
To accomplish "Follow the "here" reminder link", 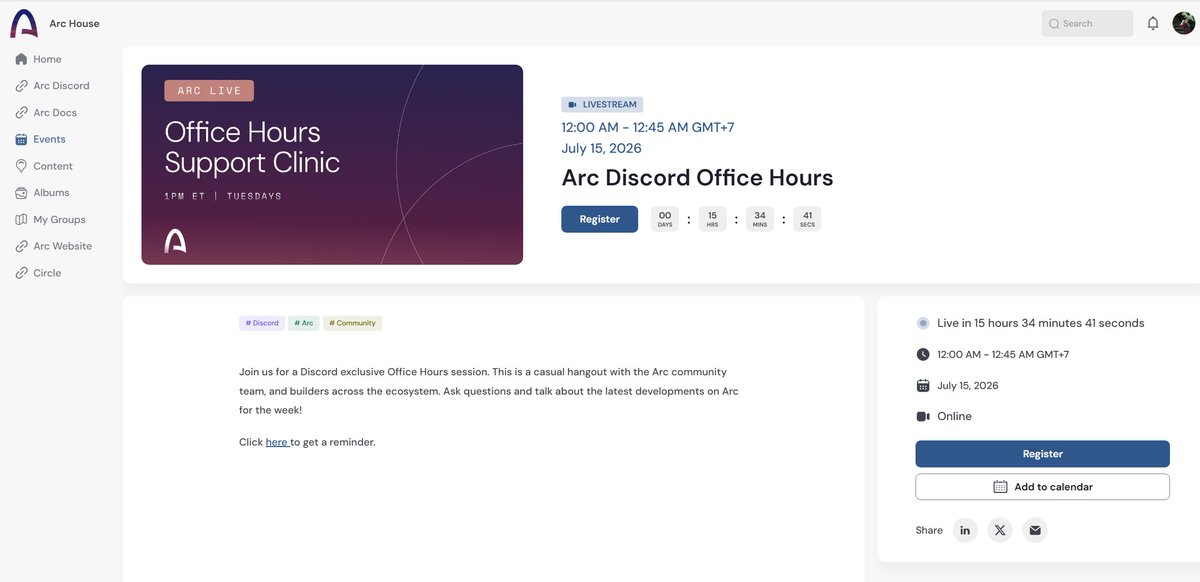I will pyautogui.click(x=277, y=442).
